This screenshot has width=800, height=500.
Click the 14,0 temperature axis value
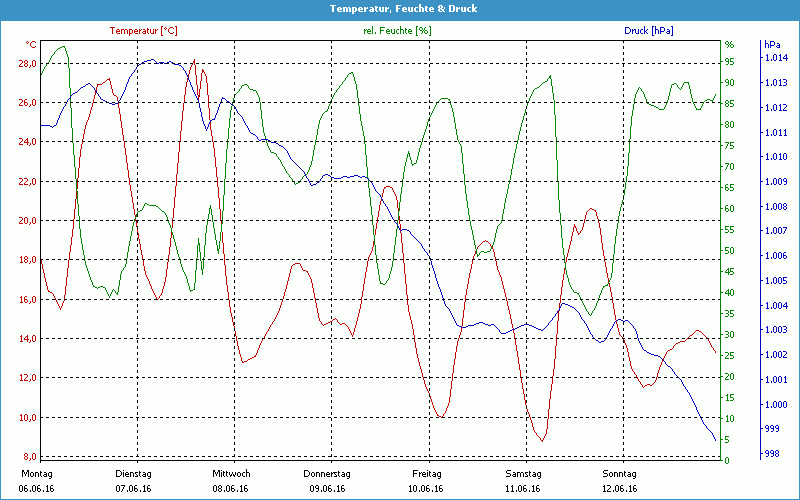[x=28, y=338]
